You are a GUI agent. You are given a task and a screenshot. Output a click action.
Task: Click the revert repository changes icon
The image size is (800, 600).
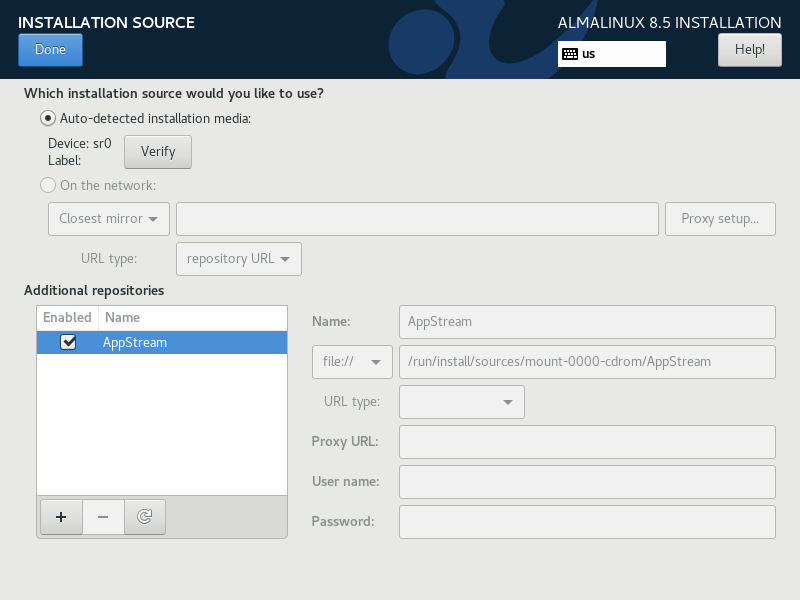pos(145,517)
